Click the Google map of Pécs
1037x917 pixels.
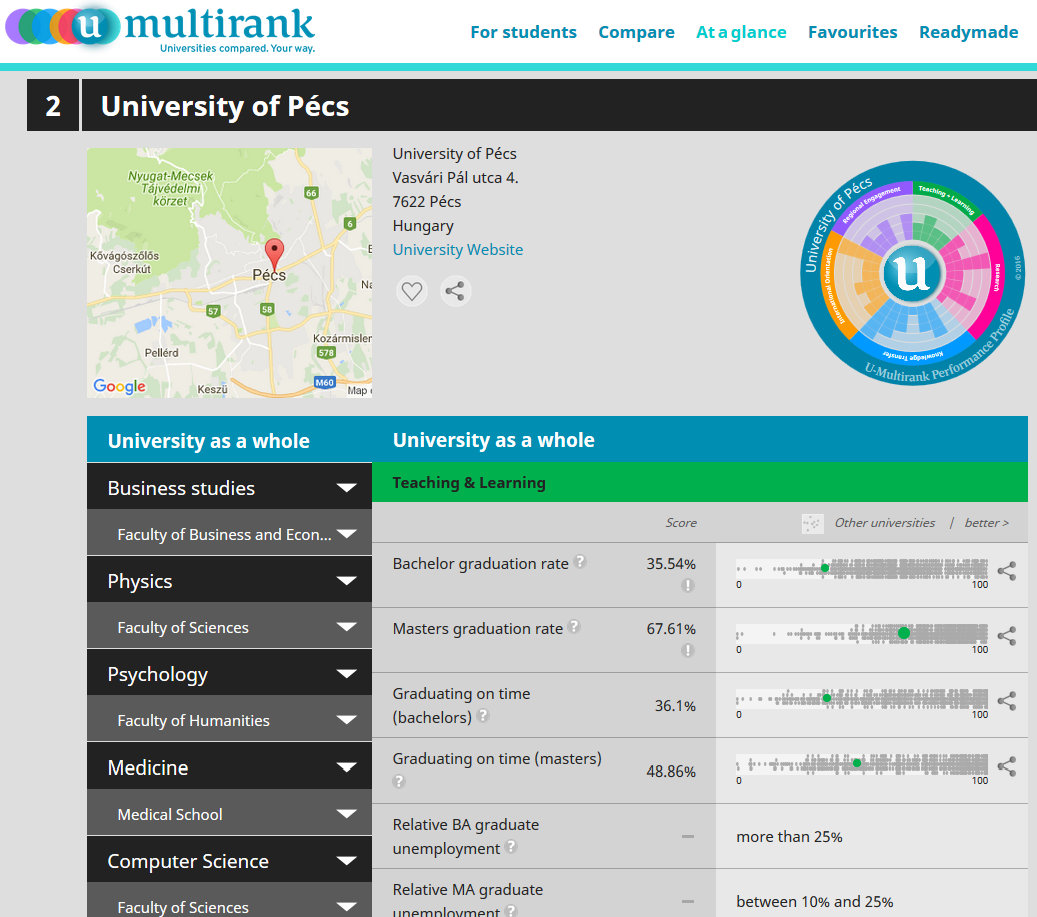point(229,273)
